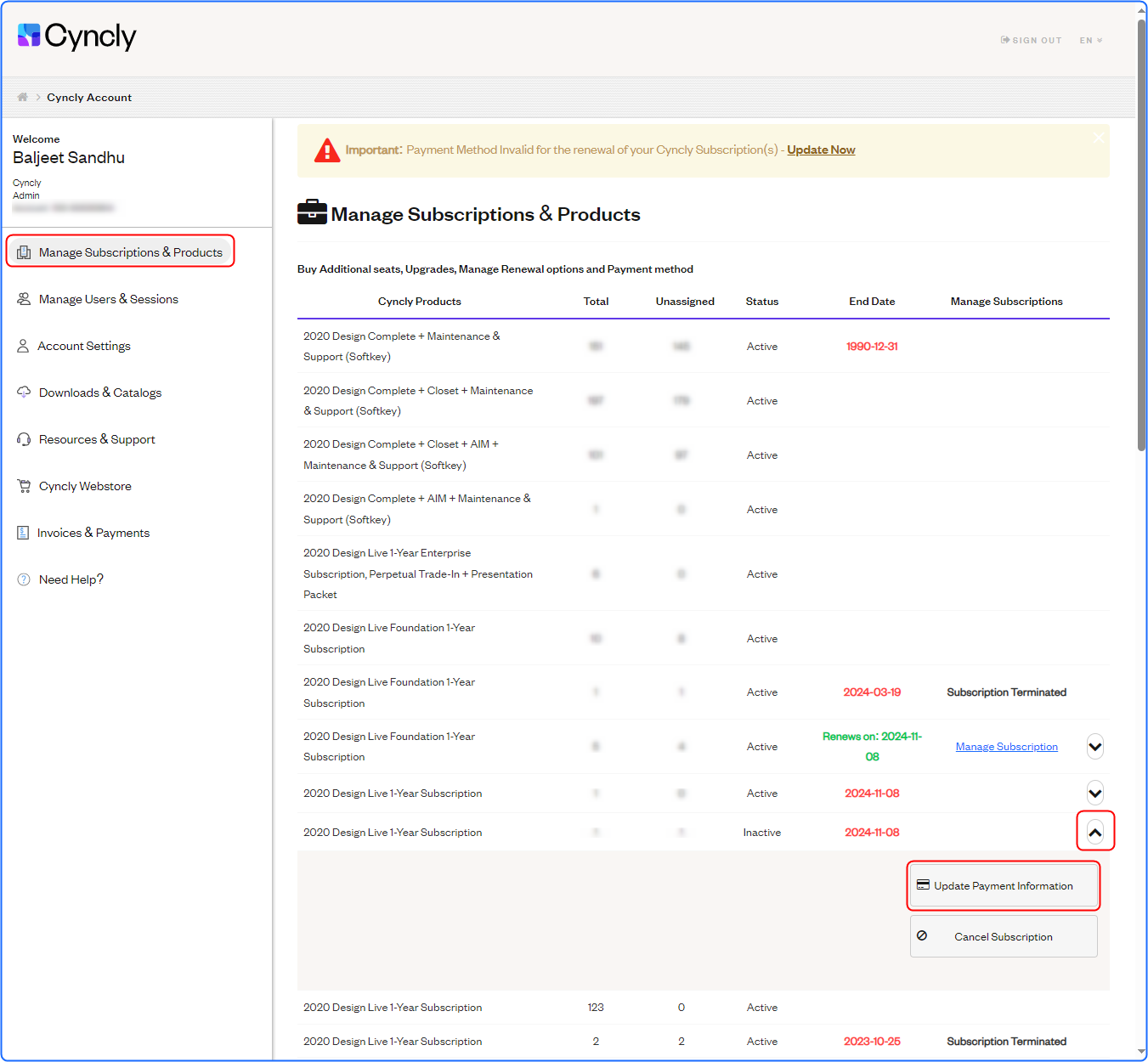The height and width of the screenshot is (1062, 1148).
Task: Expand the Foundation subscription renewing 2024-11-08
Action: click(x=1095, y=747)
